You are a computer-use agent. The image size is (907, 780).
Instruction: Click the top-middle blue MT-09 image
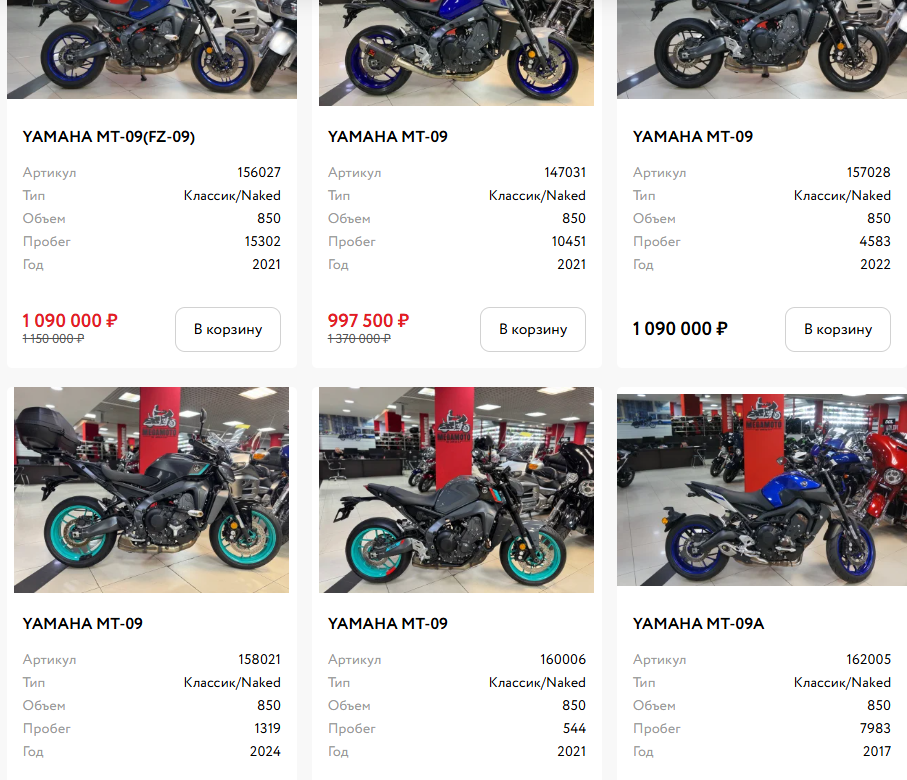click(456, 53)
